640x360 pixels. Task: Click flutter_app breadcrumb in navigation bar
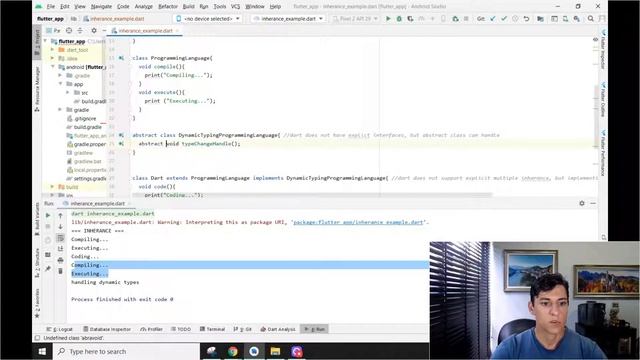click(x=50, y=19)
